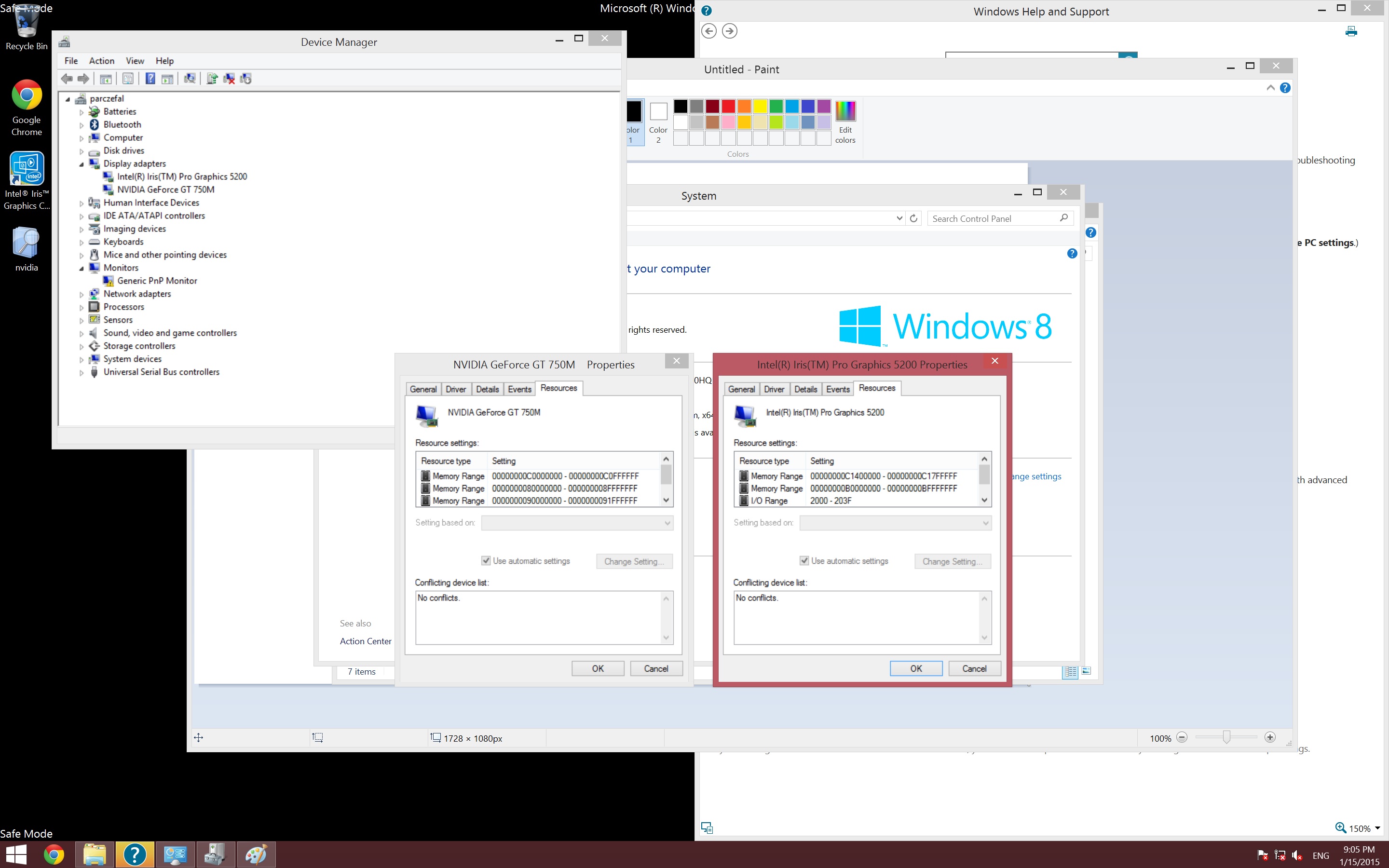The image size is (1389, 868).
Task: Expand the Batteries node
Action: click(x=82, y=112)
